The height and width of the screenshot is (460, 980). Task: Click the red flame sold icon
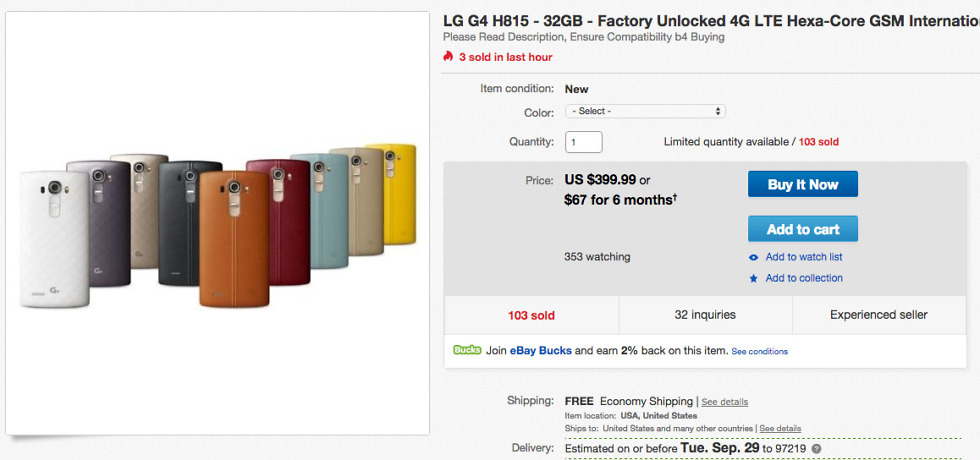point(448,57)
